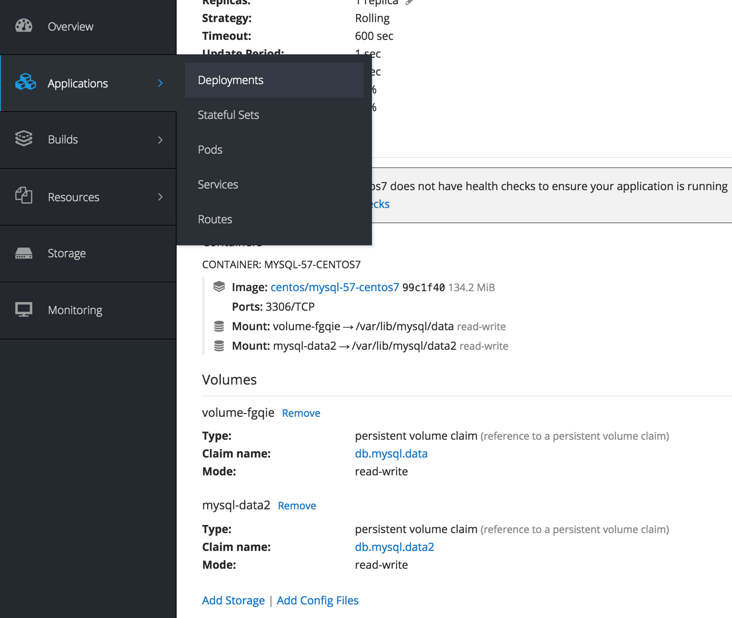The height and width of the screenshot is (618, 732).
Task: Click the Storage drive icon
Action: point(24,253)
